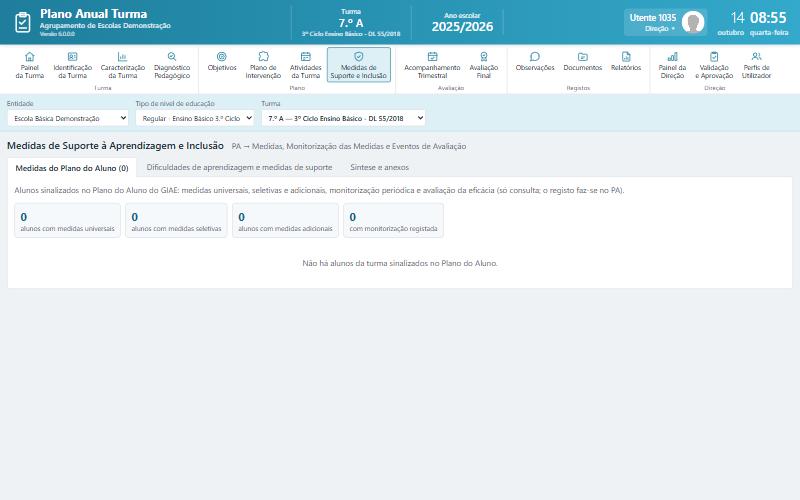Open Utente 1035 user profile menu
800x500 pixels.
[665, 22]
